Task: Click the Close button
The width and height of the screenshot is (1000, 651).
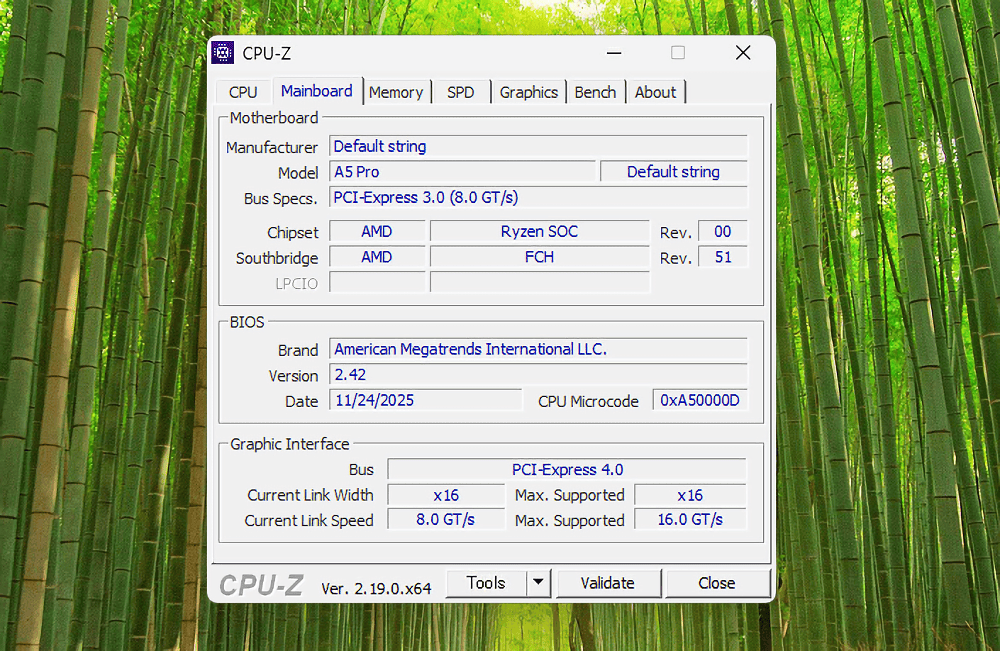Action: click(717, 582)
